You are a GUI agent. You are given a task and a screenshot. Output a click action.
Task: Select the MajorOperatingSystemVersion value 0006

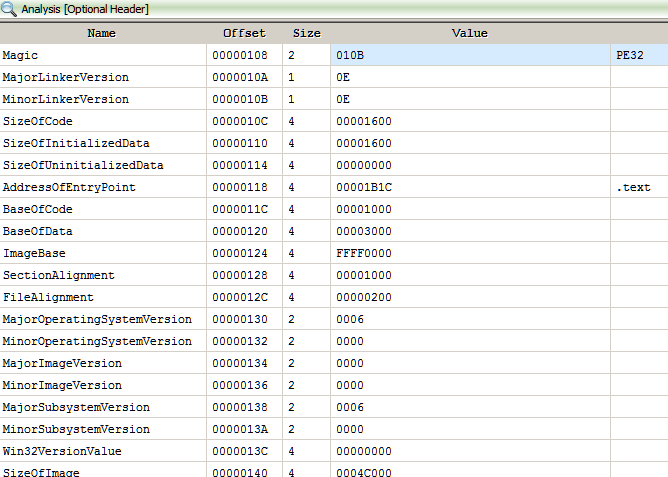click(x=351, y=319)
